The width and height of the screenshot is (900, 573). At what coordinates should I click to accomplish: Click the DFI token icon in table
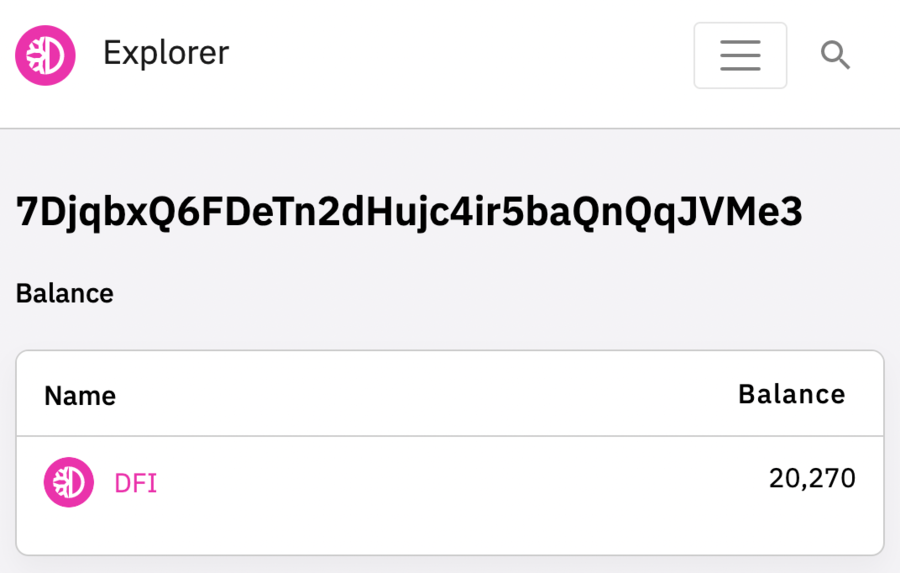coord(69,482)
